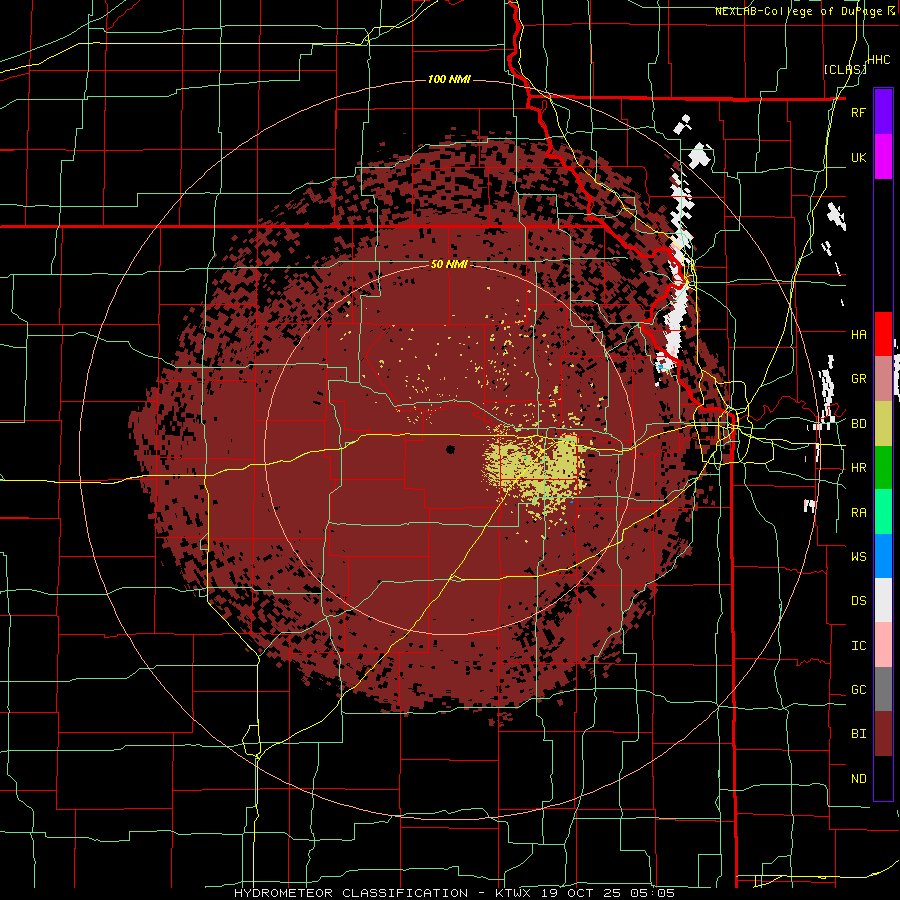The height and width of the screenshot is (900, 900).
Task: Click the DS legend label
Action: pyautogui.click(x=858, y=601)
